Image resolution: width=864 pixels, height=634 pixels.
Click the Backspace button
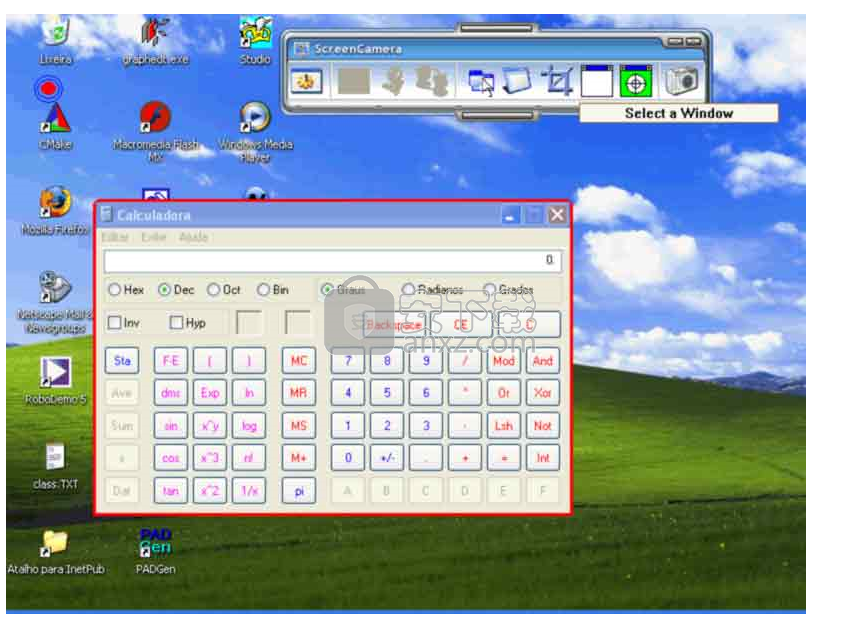[395, 324]
